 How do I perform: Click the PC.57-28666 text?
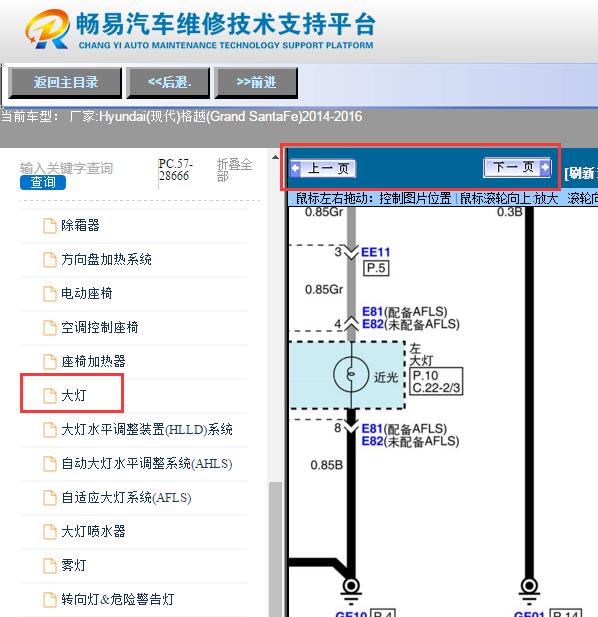pyautogui.click(x=175, y=170)
